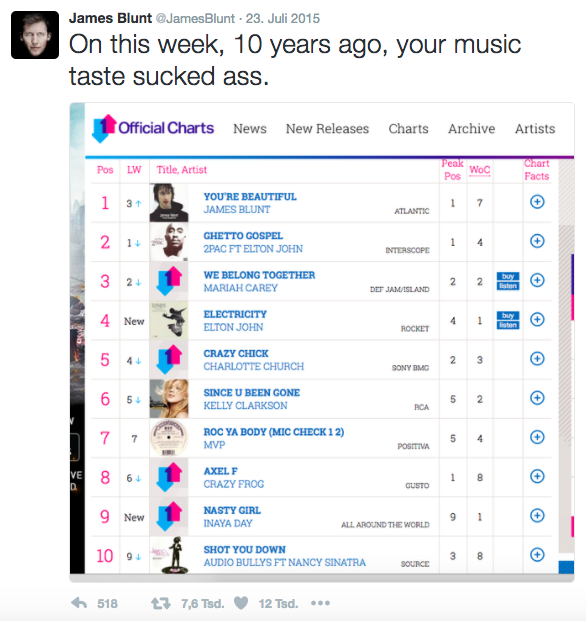Open the News navigation item
This screenshot has width=586, height=621.
pos(250,129)
